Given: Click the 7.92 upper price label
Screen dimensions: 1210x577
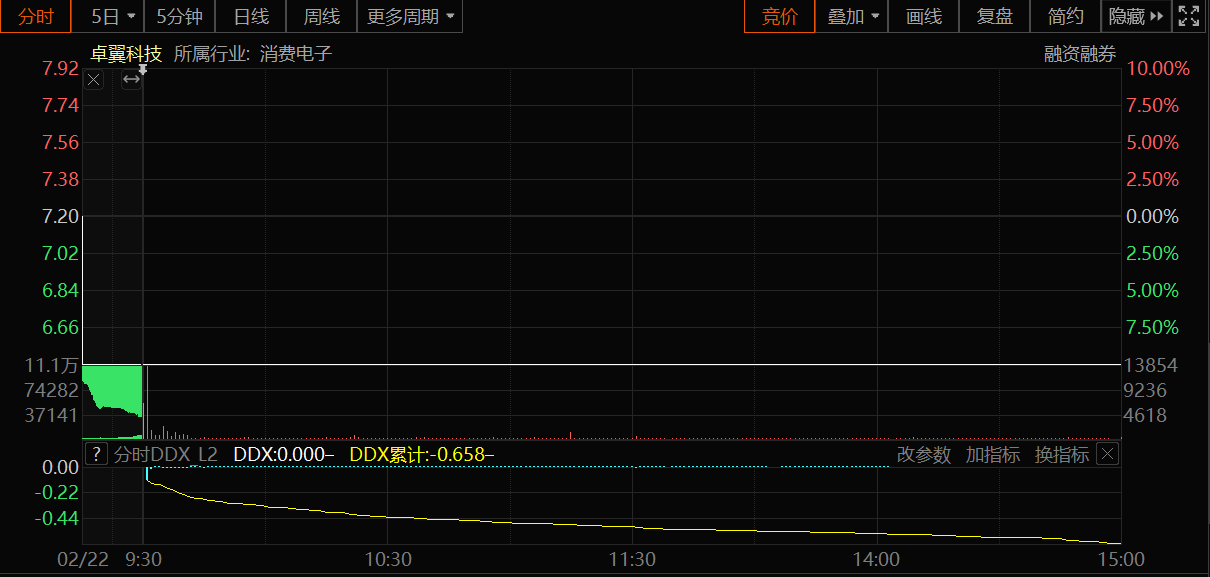Looking at the screenshot, I should pyautogui.click(x=60, y=69).
